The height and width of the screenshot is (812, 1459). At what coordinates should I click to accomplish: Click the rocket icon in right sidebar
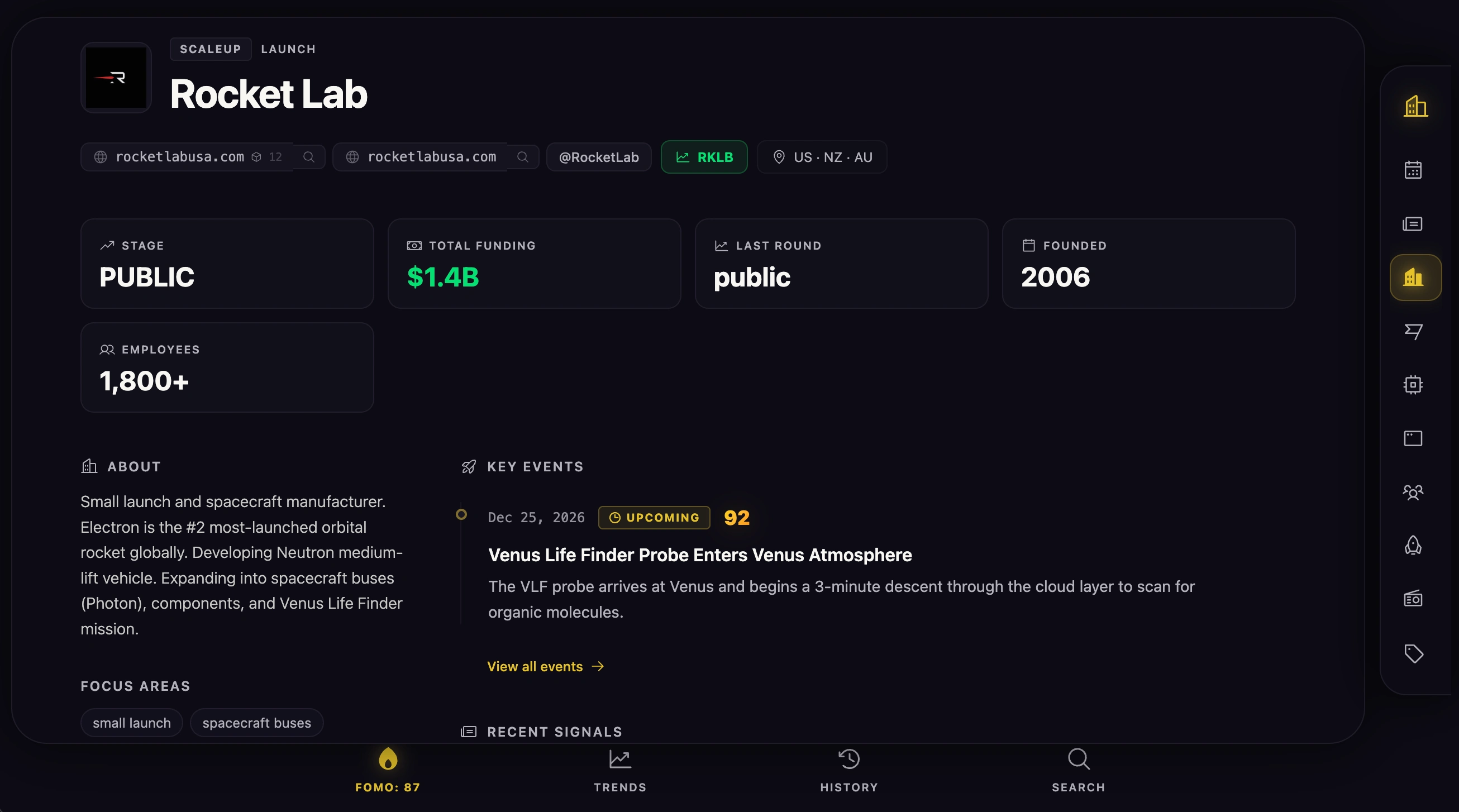coord(1413,545)
